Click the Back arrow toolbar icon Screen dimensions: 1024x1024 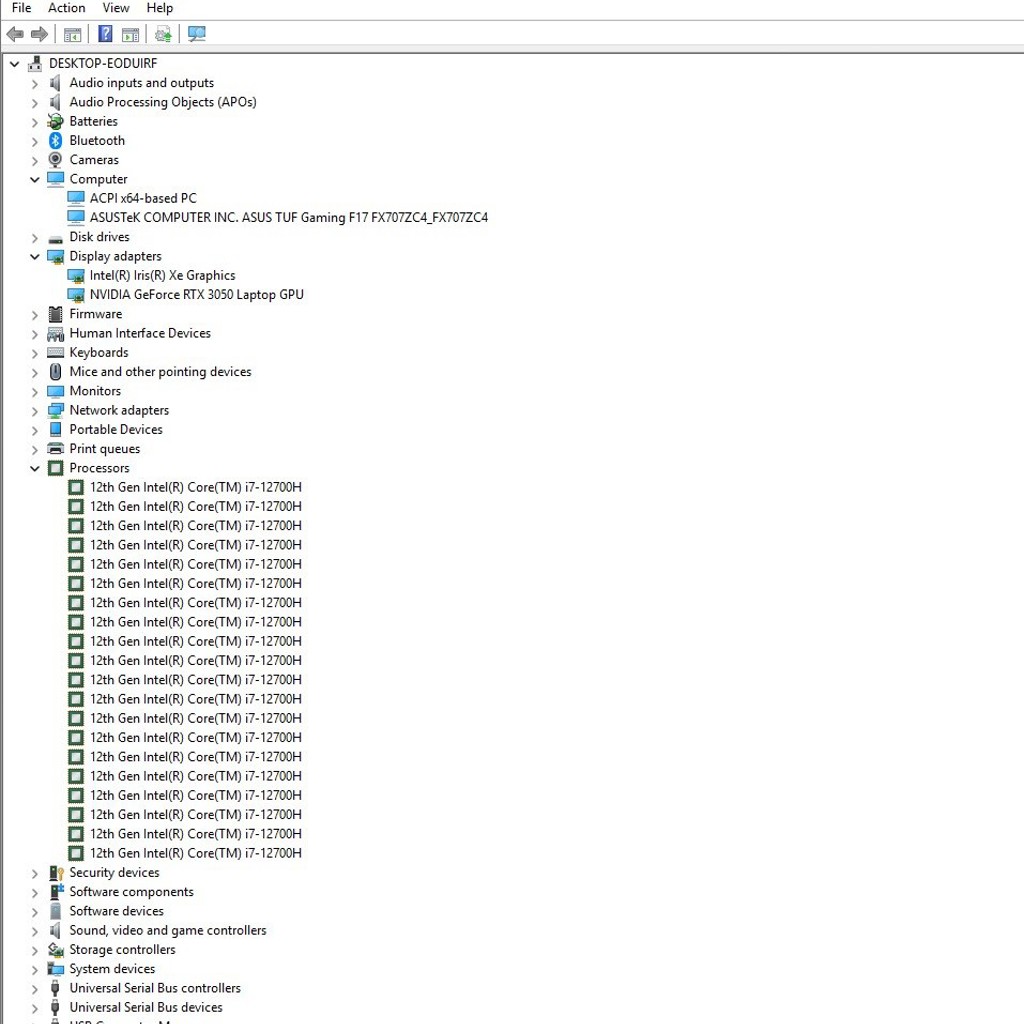click(x=15, y=34)
